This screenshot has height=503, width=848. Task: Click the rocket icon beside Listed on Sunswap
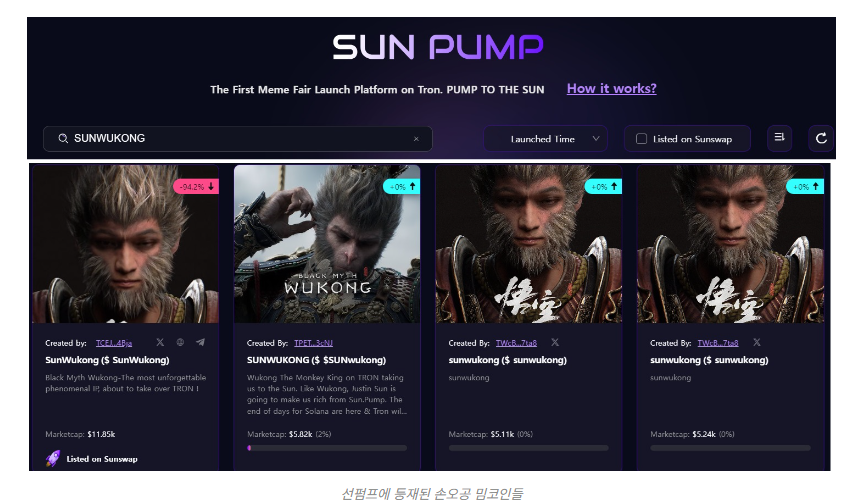click(53, 458)
